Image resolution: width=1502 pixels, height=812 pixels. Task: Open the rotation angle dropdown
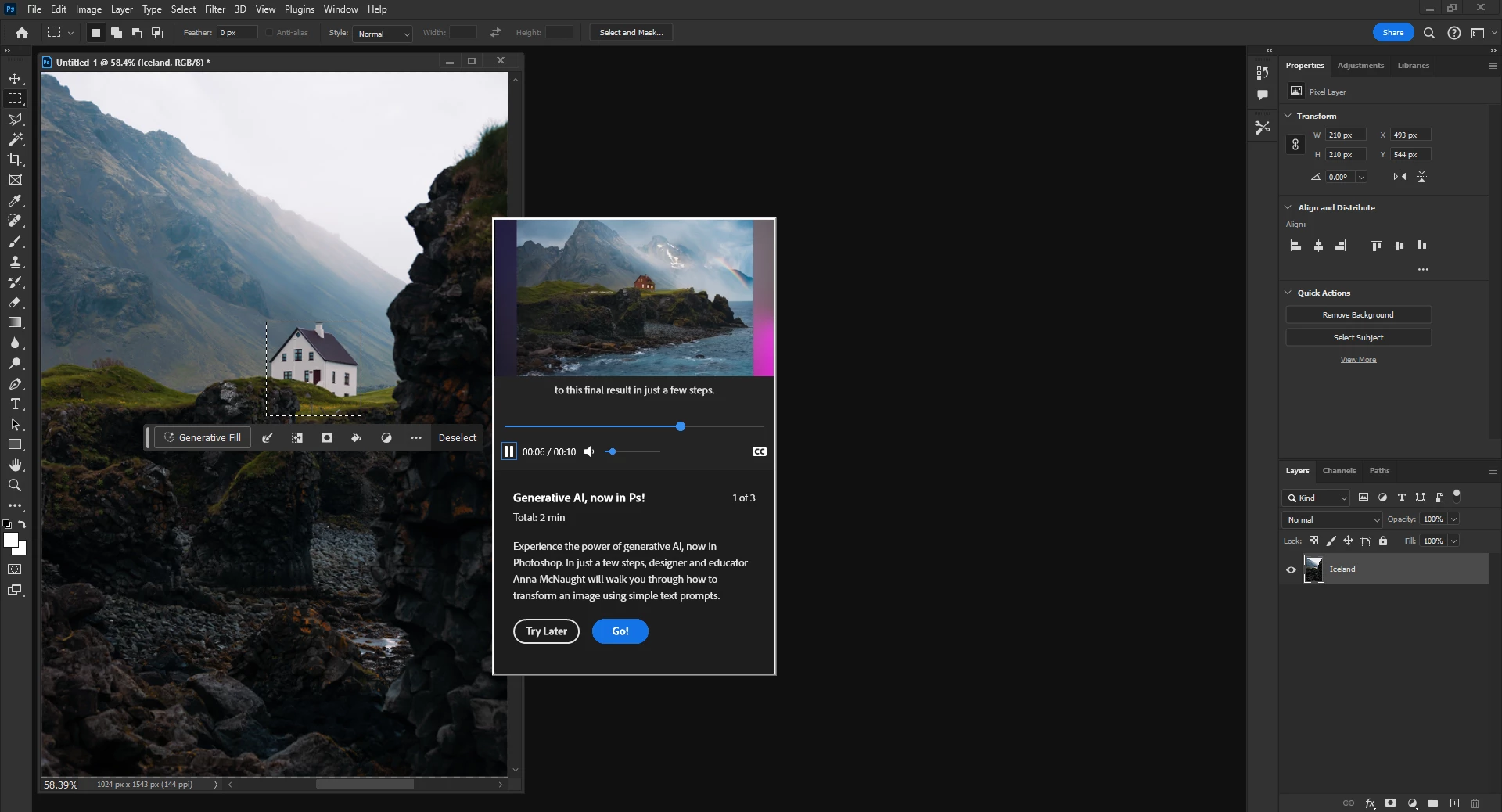click(1361, 177)
